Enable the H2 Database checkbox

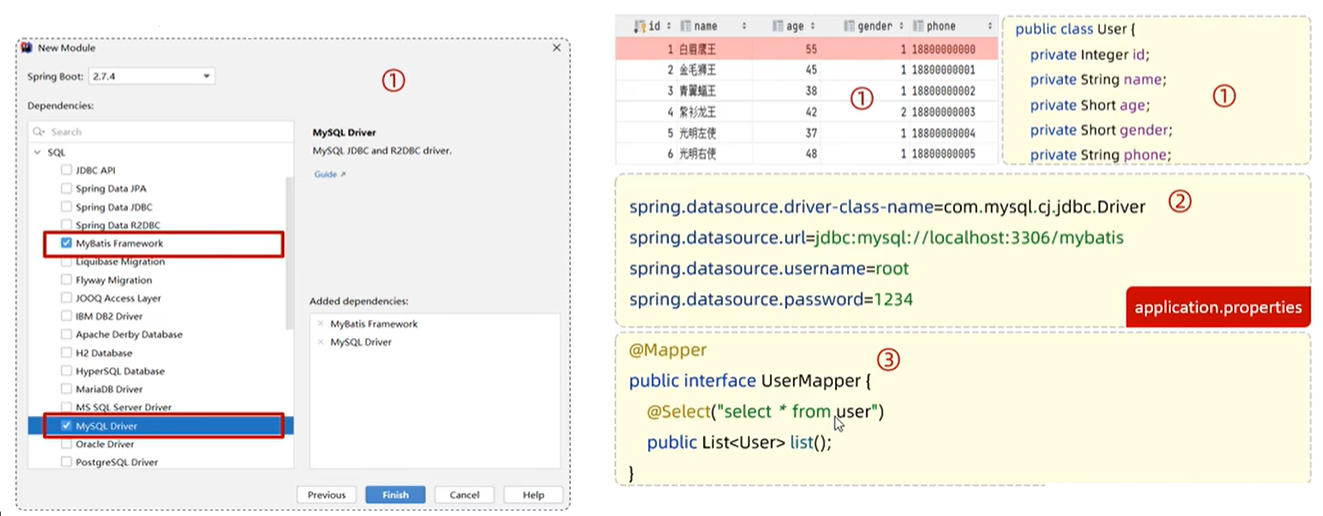[66, 353]
